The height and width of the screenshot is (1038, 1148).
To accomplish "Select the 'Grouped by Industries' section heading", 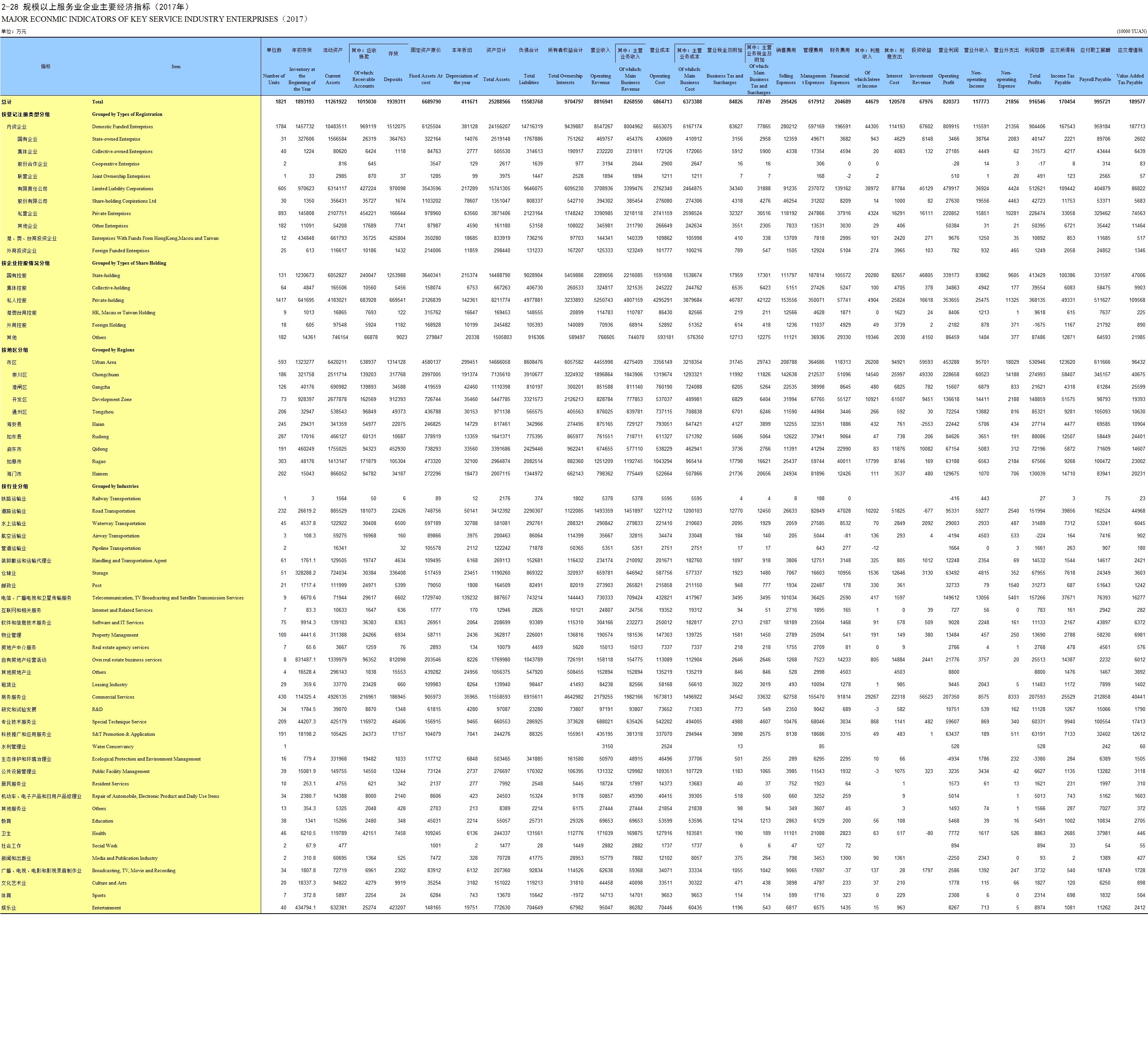I will tap(115, 486).
